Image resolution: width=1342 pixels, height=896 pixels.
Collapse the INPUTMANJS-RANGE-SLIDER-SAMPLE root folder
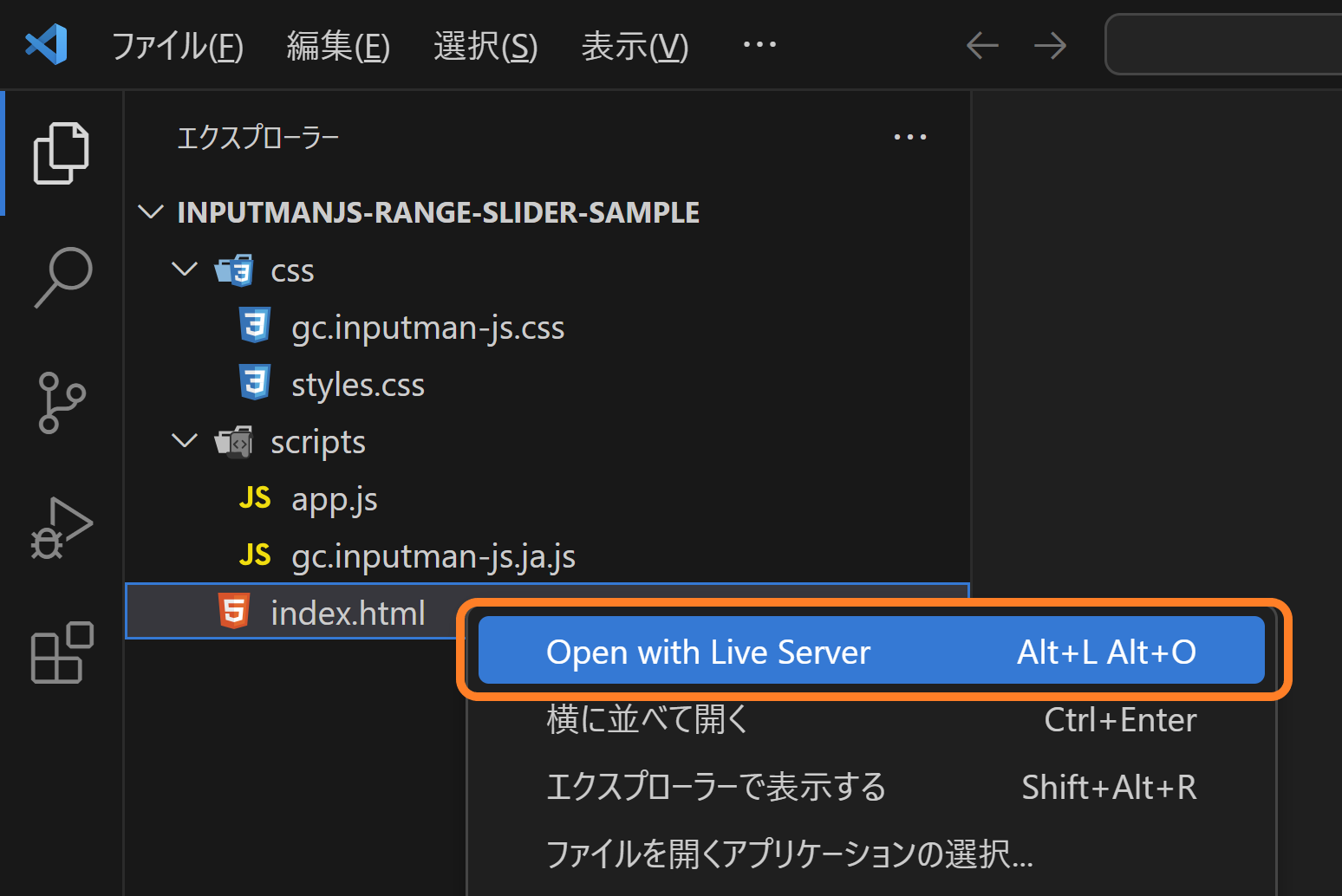(151, 212)
